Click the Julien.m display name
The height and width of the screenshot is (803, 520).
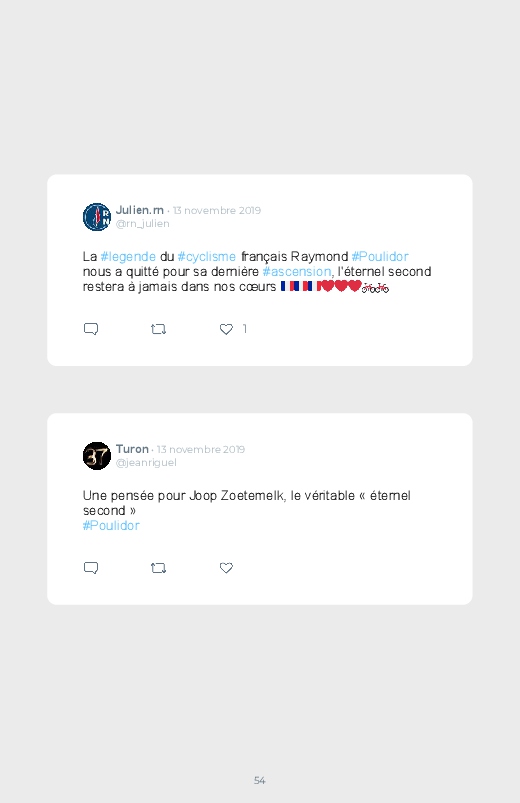coord(140,210)
